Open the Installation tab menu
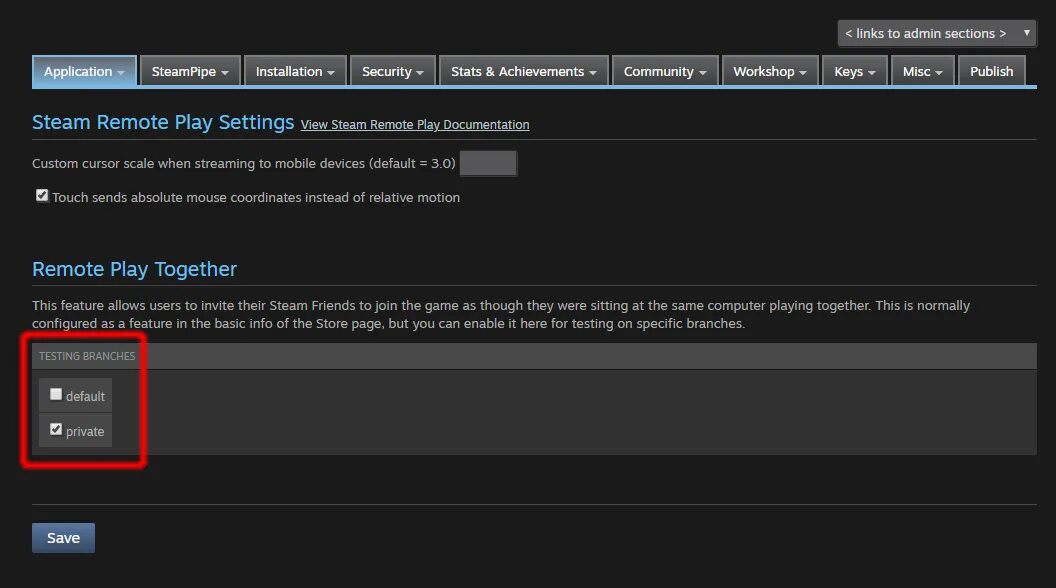 click(295, 71)
